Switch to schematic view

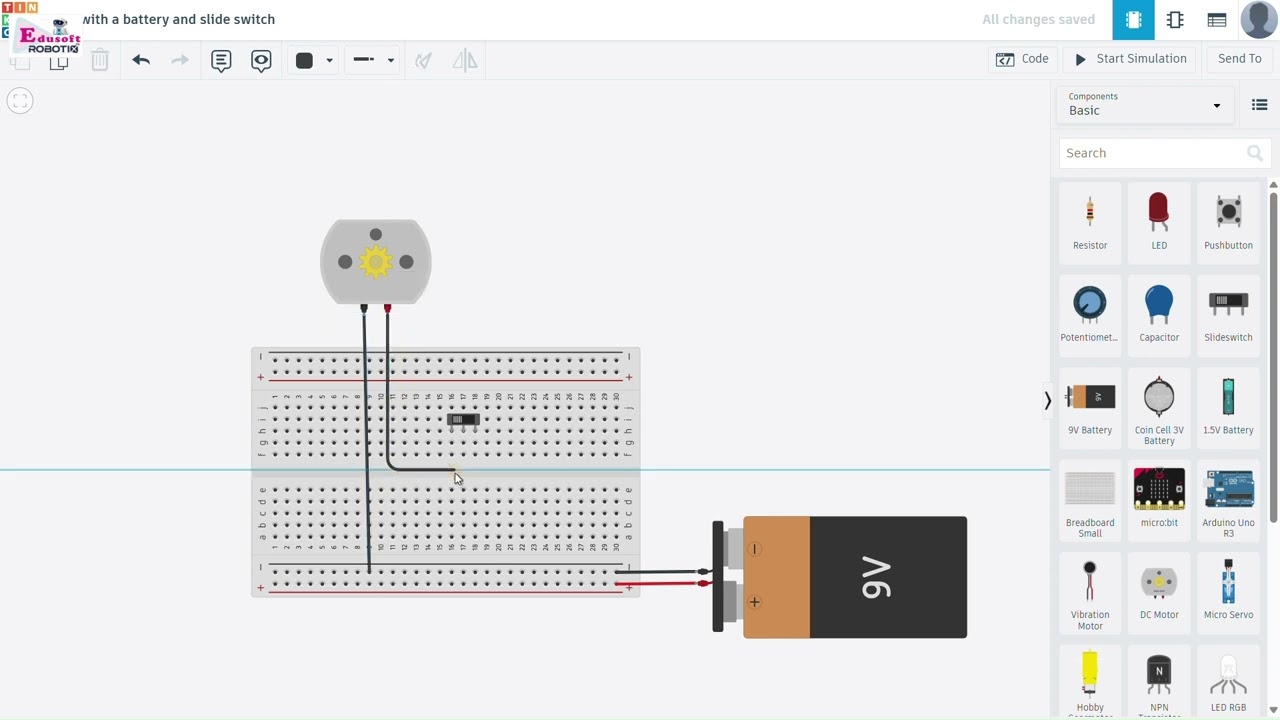(1175, 20)
